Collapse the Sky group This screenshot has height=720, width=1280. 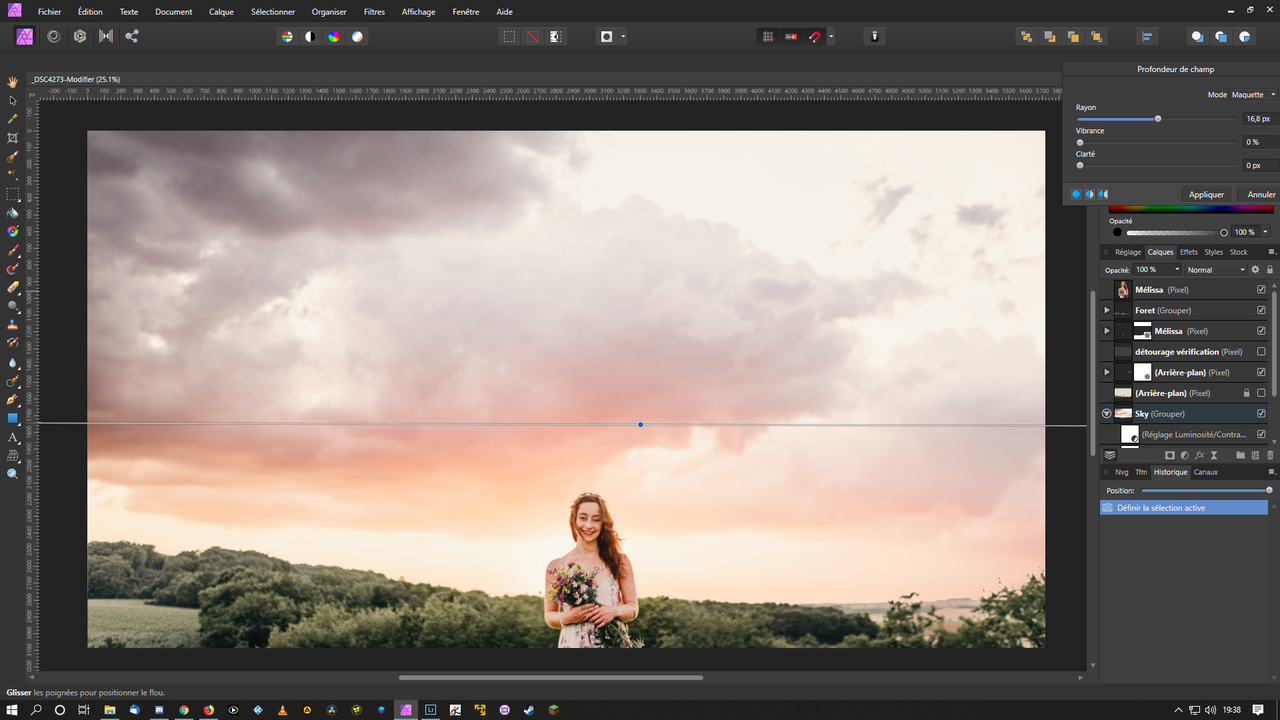[x=1106, y=414]
